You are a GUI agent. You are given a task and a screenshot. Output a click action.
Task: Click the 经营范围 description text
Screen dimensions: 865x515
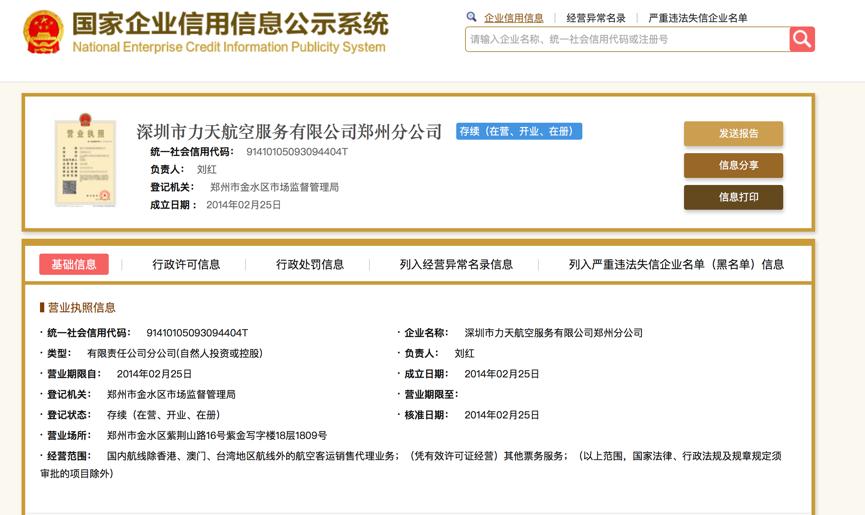(410, 464)
